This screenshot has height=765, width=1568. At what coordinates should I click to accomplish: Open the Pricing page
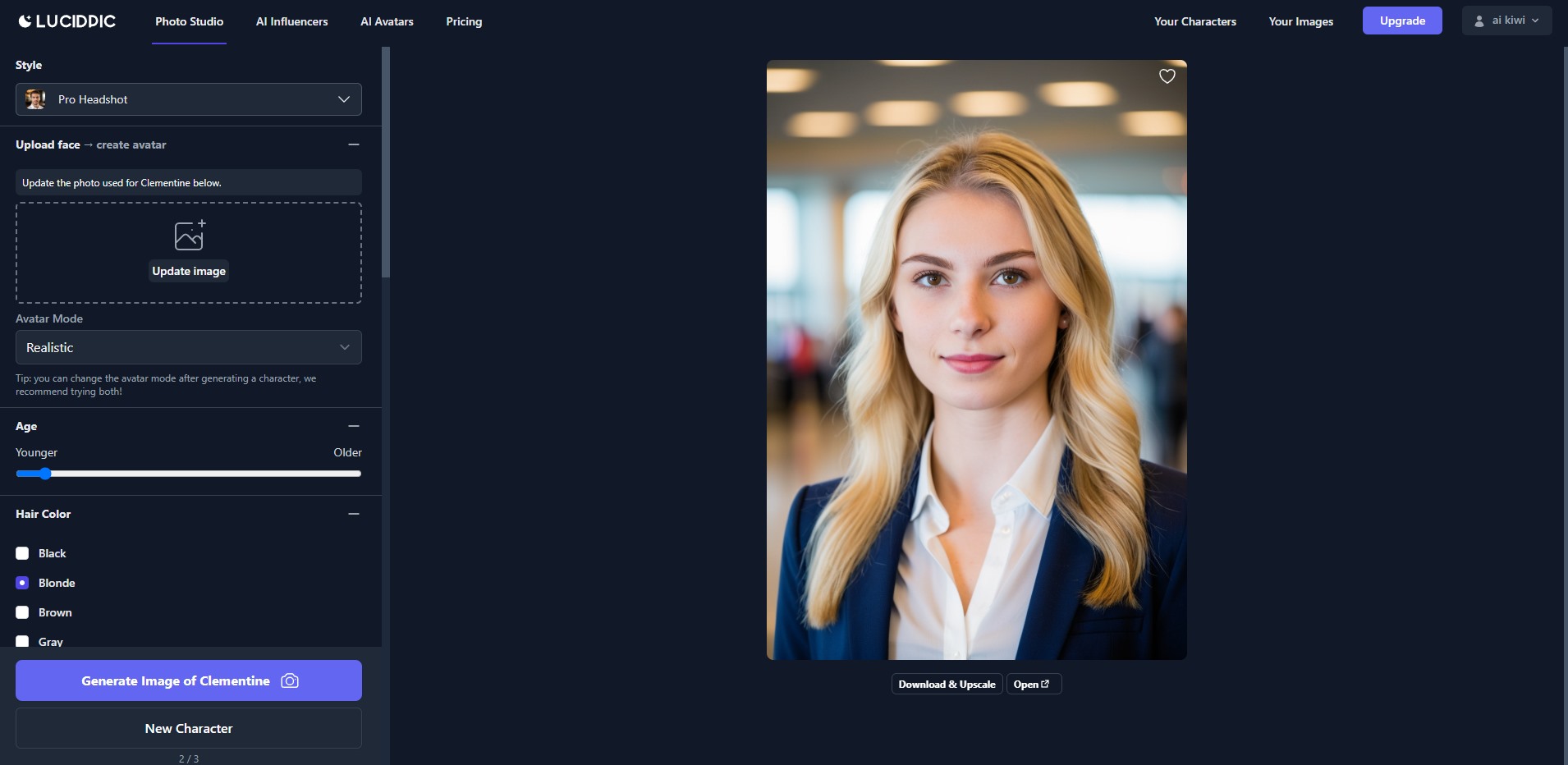[464, 21]
